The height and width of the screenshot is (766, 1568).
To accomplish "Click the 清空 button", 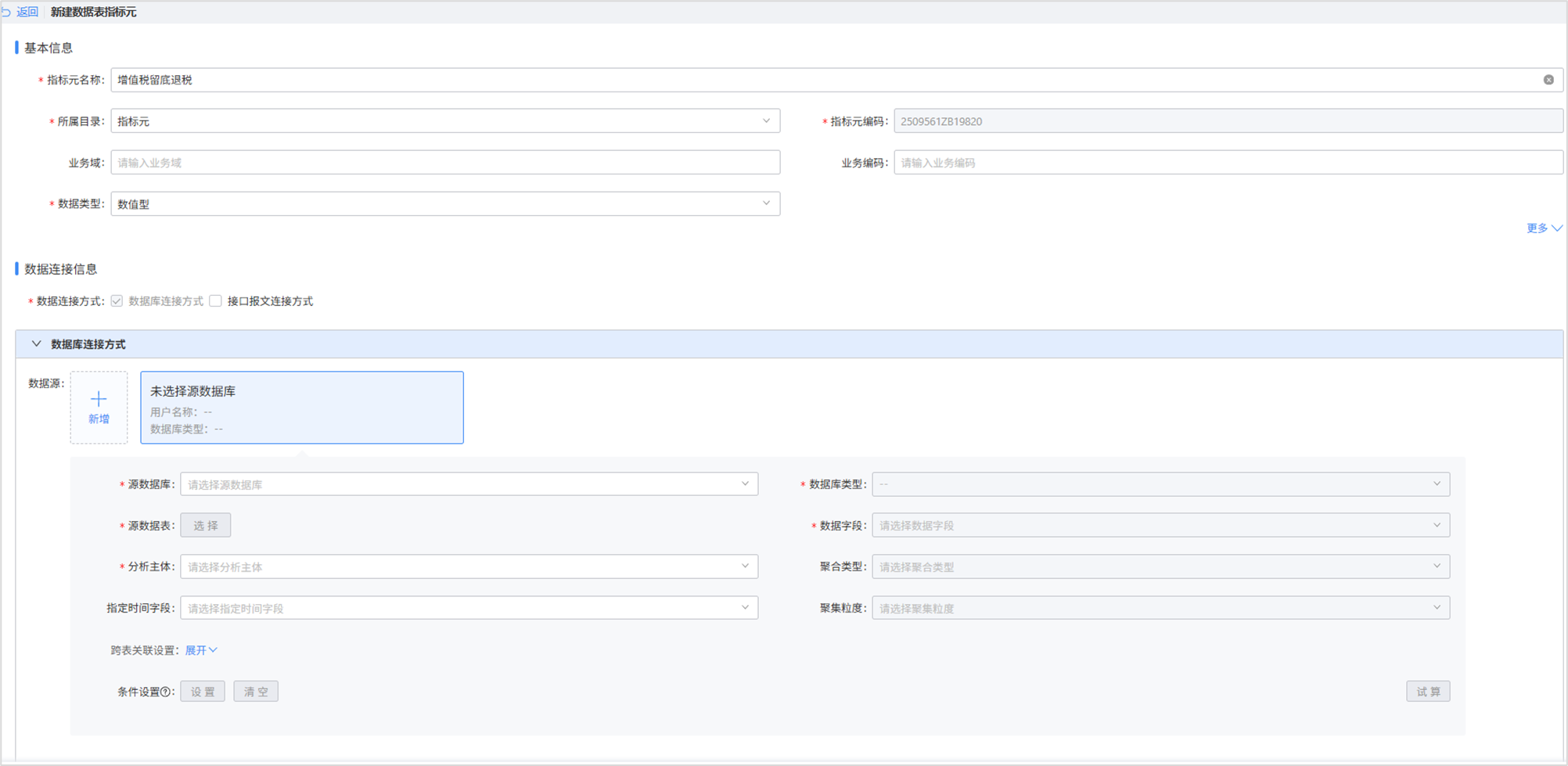I will pyautogui.click(x=256, y=692).
